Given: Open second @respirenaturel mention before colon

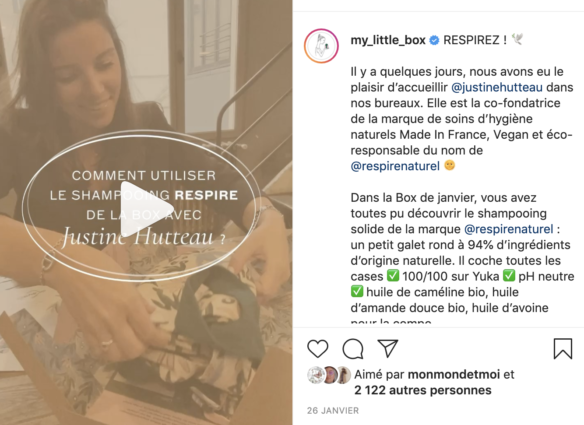Looking at the screenshot, I should (x=508, y=229).
